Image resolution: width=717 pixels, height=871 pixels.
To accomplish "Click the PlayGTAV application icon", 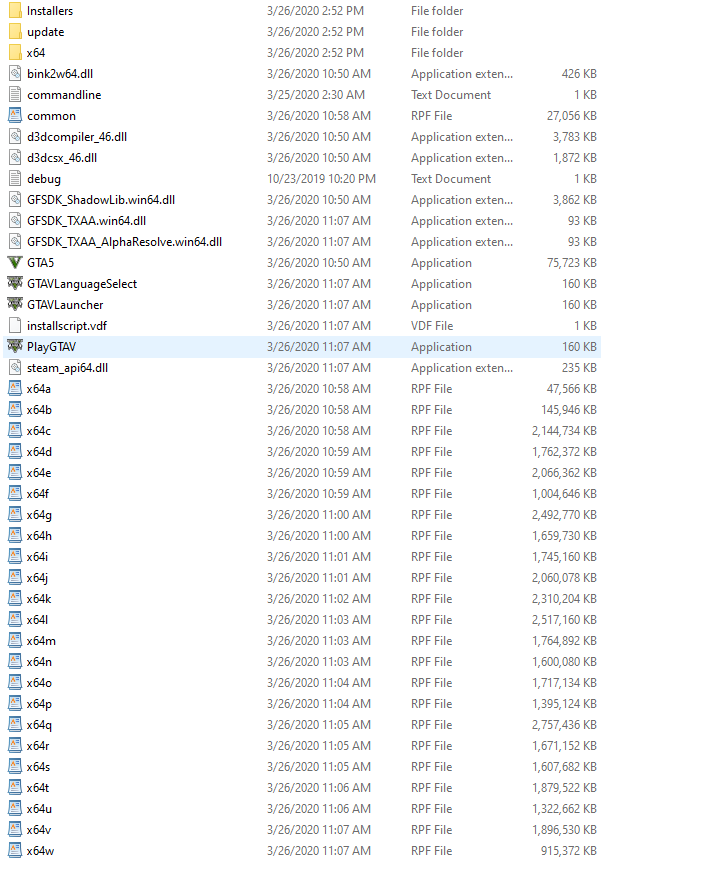I will 16,347.
